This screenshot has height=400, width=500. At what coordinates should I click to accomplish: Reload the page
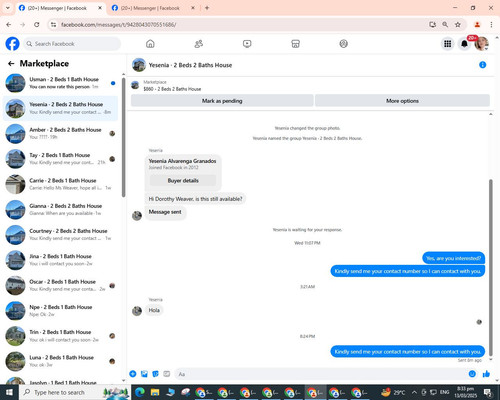37,25
